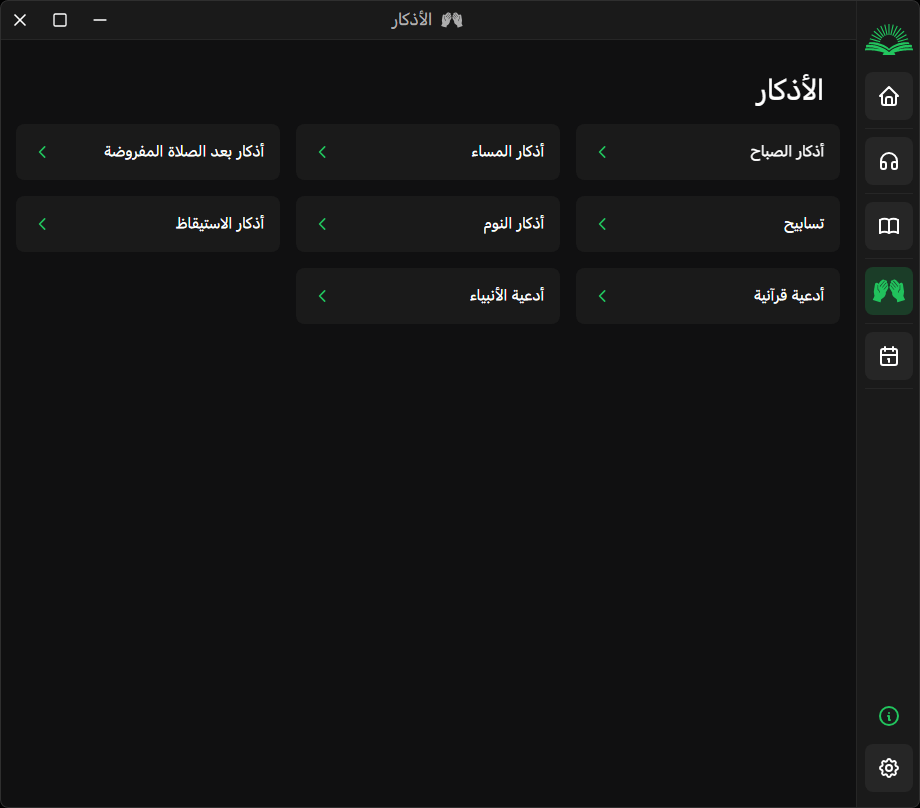Open the أدعية قرآنية card
Image resolution: width=920 pixels, height=808 pixels.
pyautogui.click(x=707, y=295)
